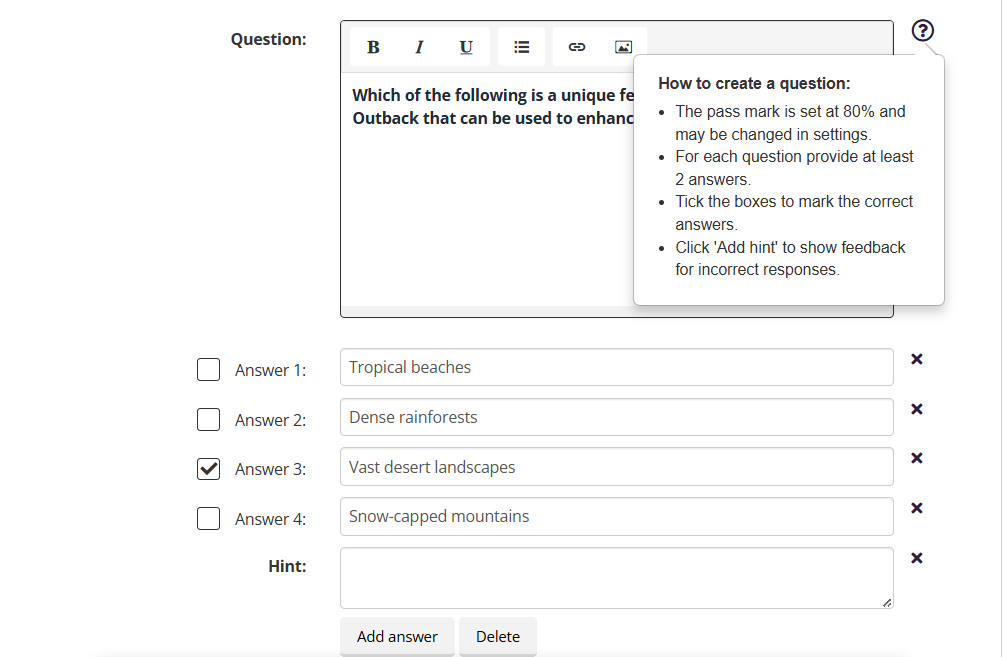
Task: Delete Answer 2 using the X icon
Action: pos(916,409)
